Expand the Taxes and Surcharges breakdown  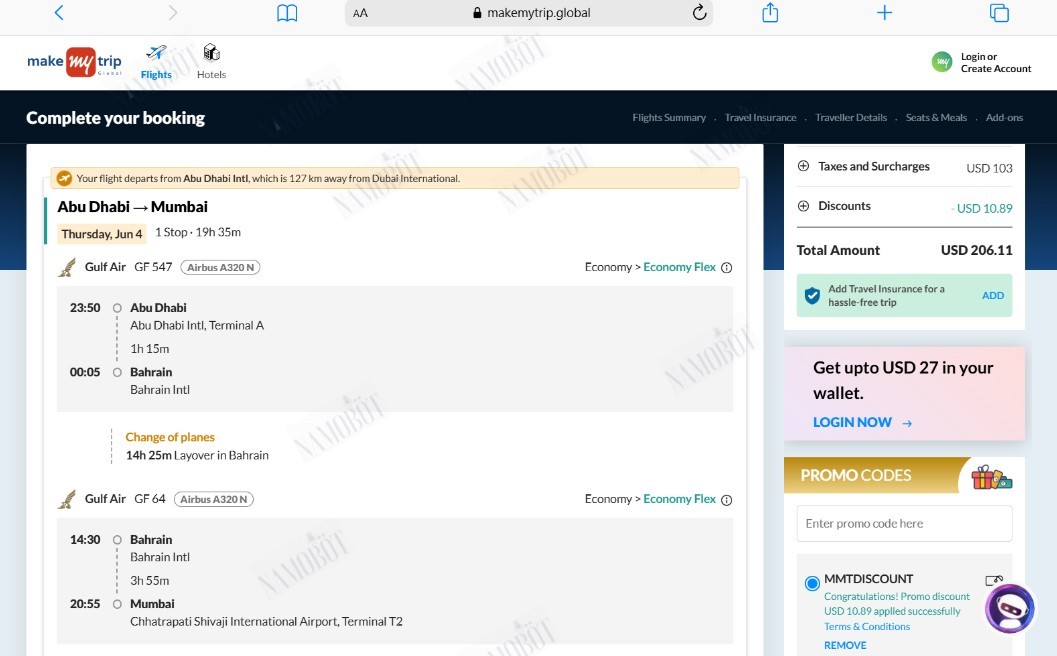click(x=804, y=166)
